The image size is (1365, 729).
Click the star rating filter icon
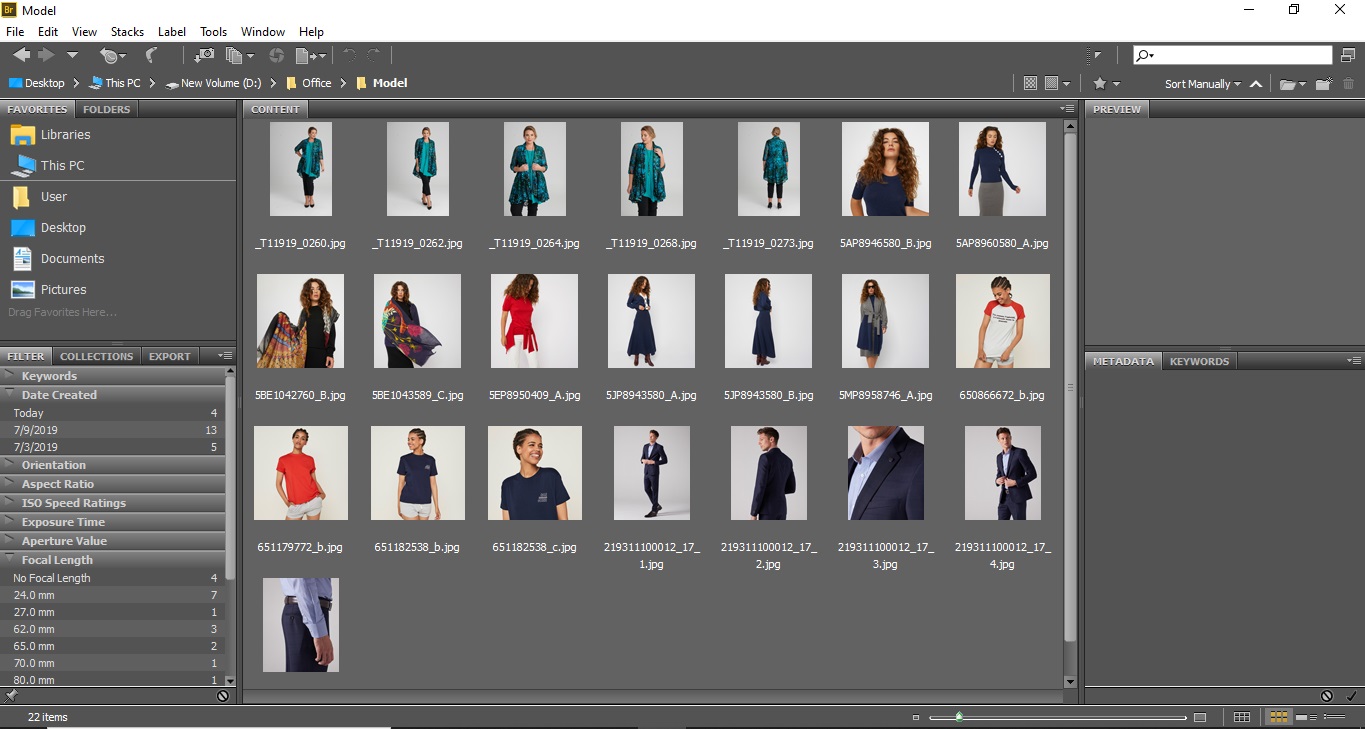pos(1100,83)
